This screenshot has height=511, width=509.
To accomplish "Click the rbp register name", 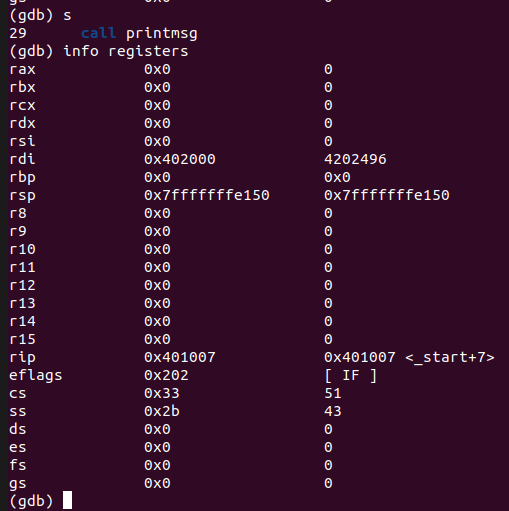I will pos(22,178).
